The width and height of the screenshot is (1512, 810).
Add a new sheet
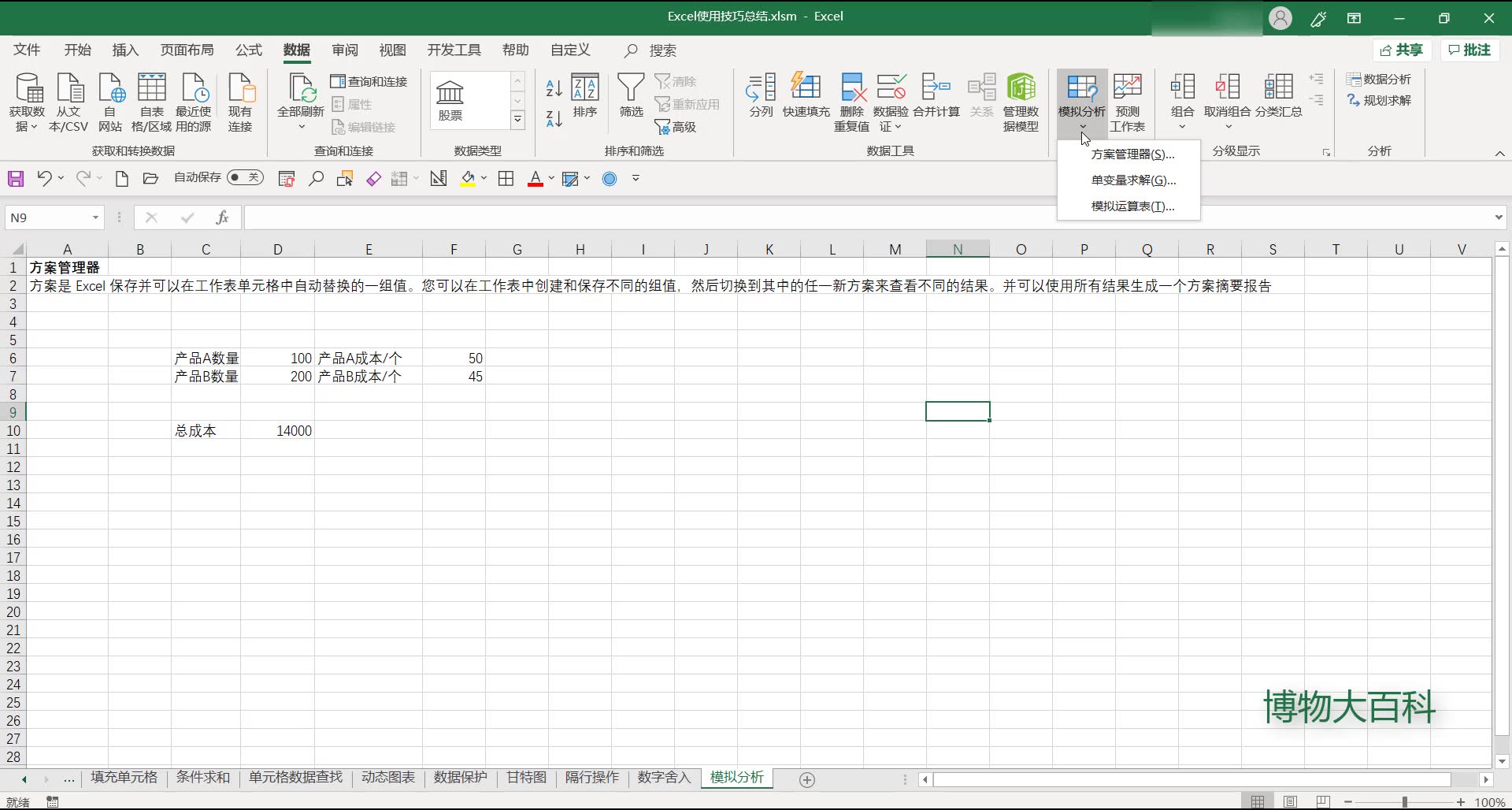pos(807,779)
